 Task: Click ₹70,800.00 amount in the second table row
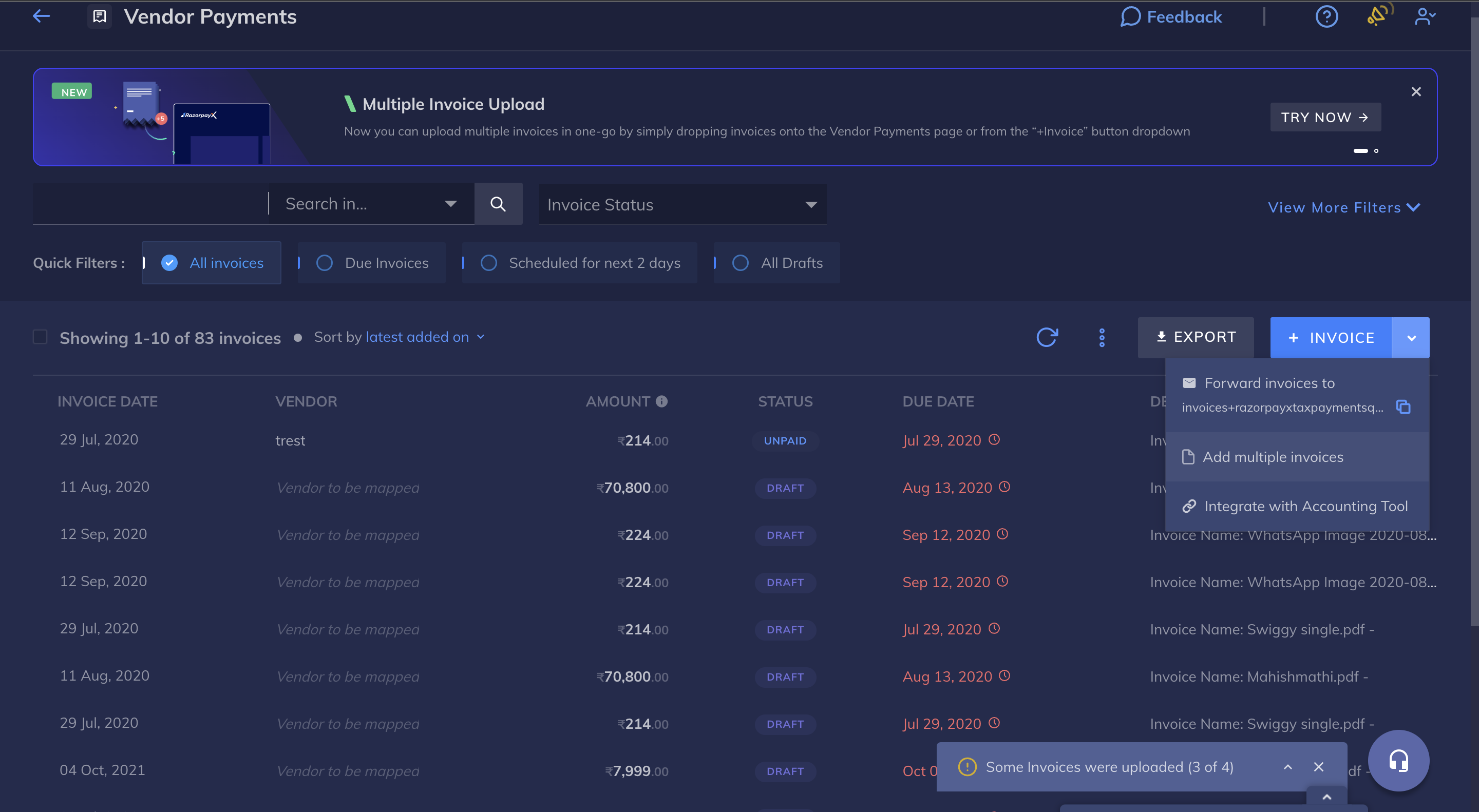click(x=632, y=488)
